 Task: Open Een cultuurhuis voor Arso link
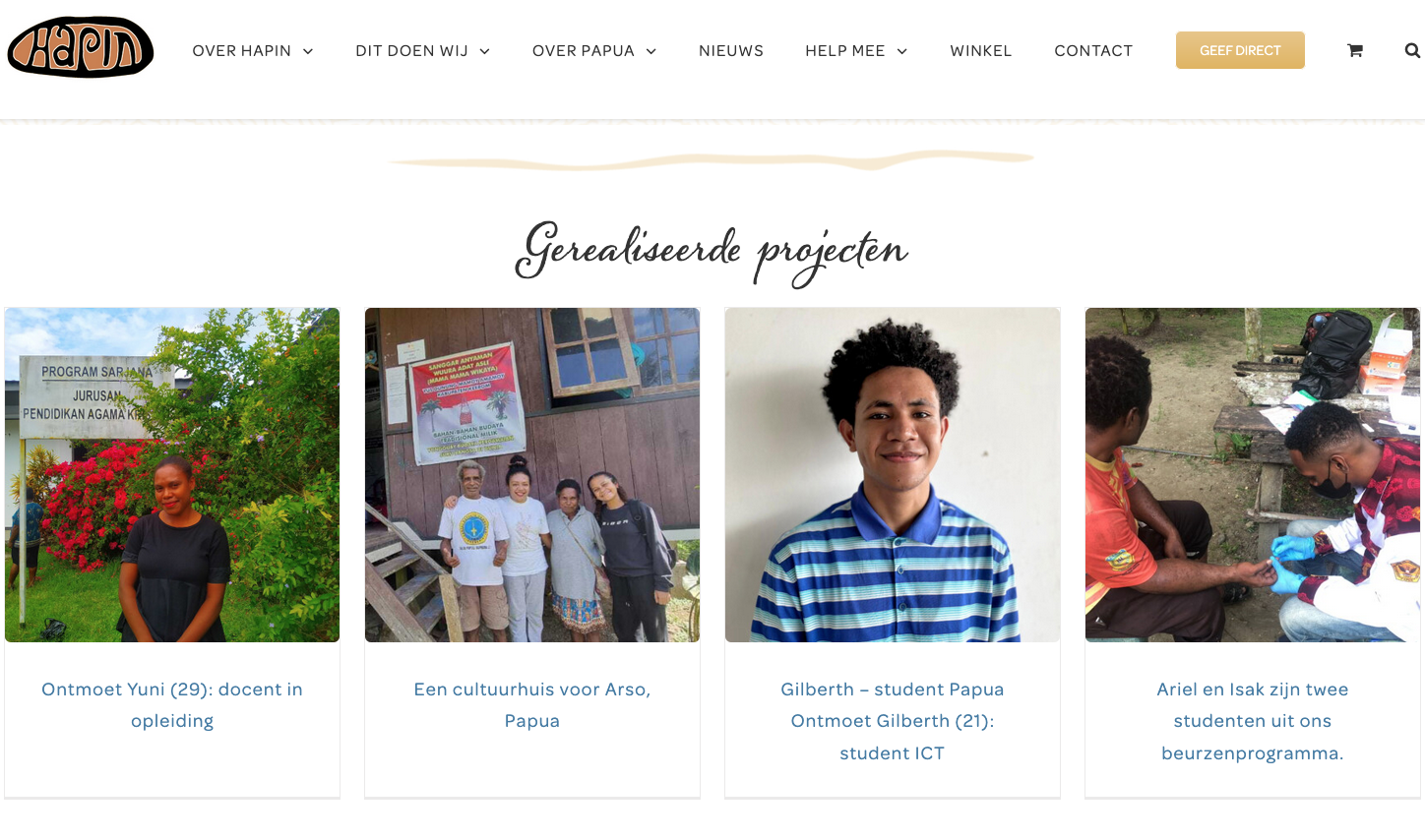[x=532, y=705]
